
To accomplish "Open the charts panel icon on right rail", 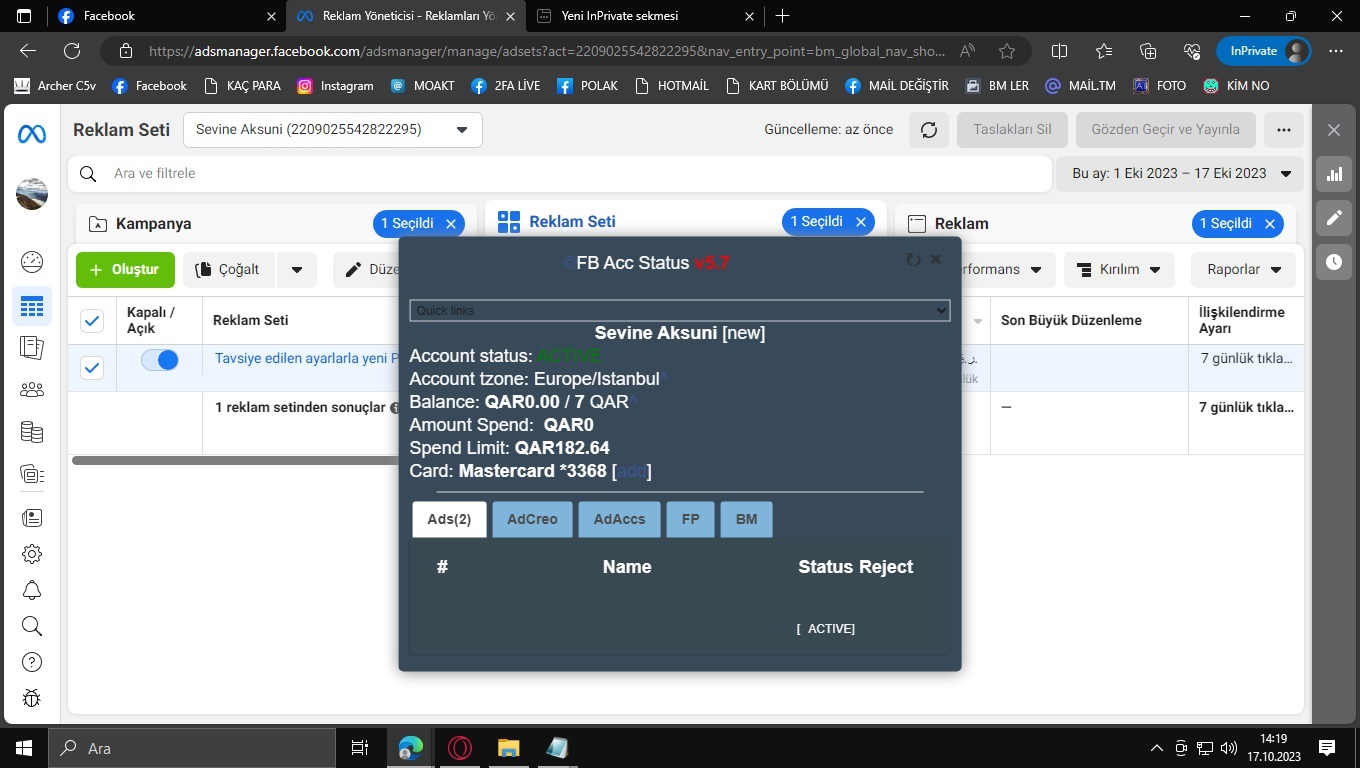I will pyautogui.click(x=1334, y=174).
